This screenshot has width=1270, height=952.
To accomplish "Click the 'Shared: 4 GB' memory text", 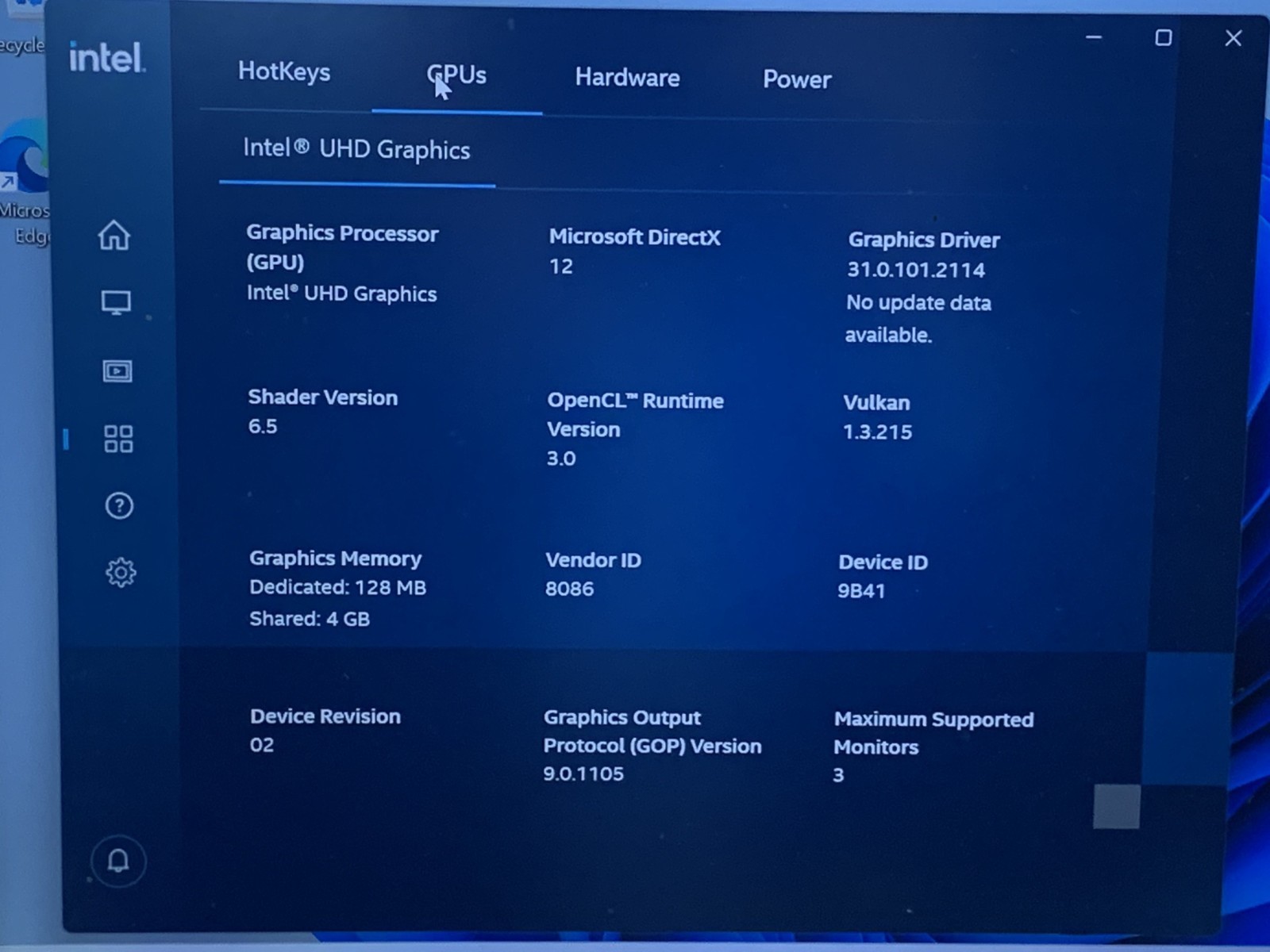I will 310,619.
